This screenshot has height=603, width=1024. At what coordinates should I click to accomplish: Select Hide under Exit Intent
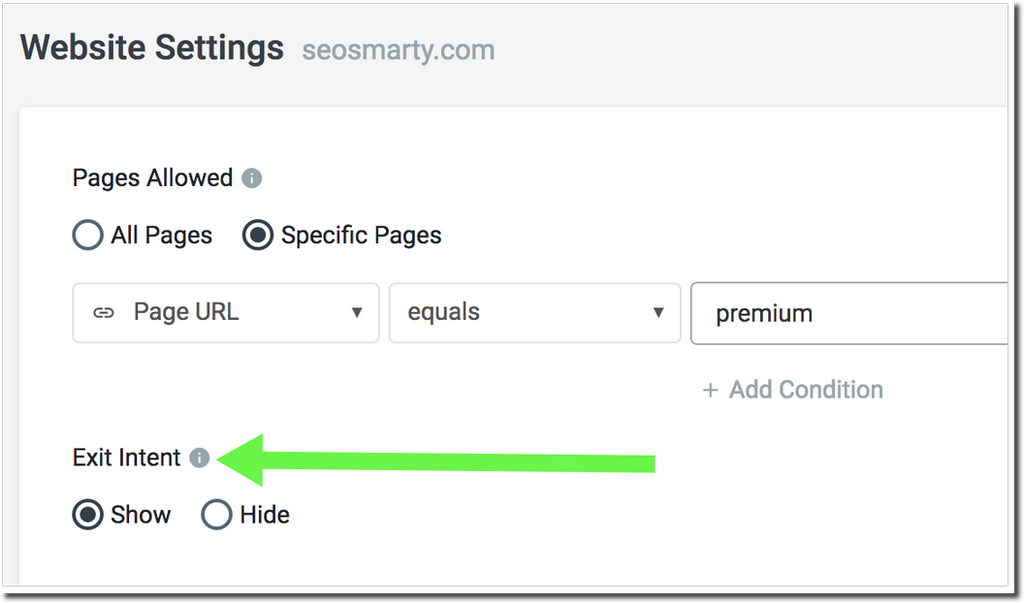216,514
